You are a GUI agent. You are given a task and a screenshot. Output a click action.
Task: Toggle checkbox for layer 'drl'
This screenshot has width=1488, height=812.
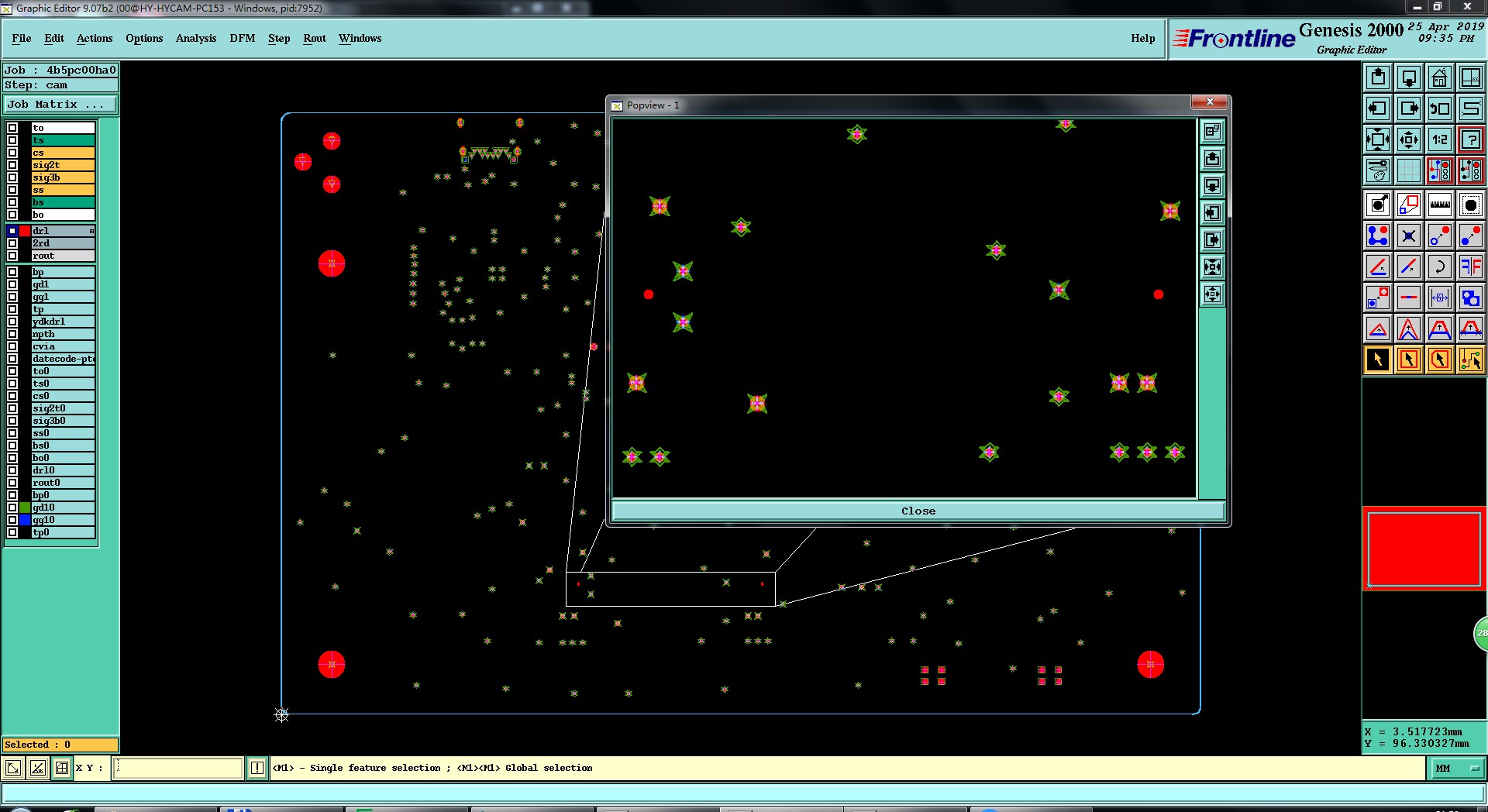[x=12, y=231]
